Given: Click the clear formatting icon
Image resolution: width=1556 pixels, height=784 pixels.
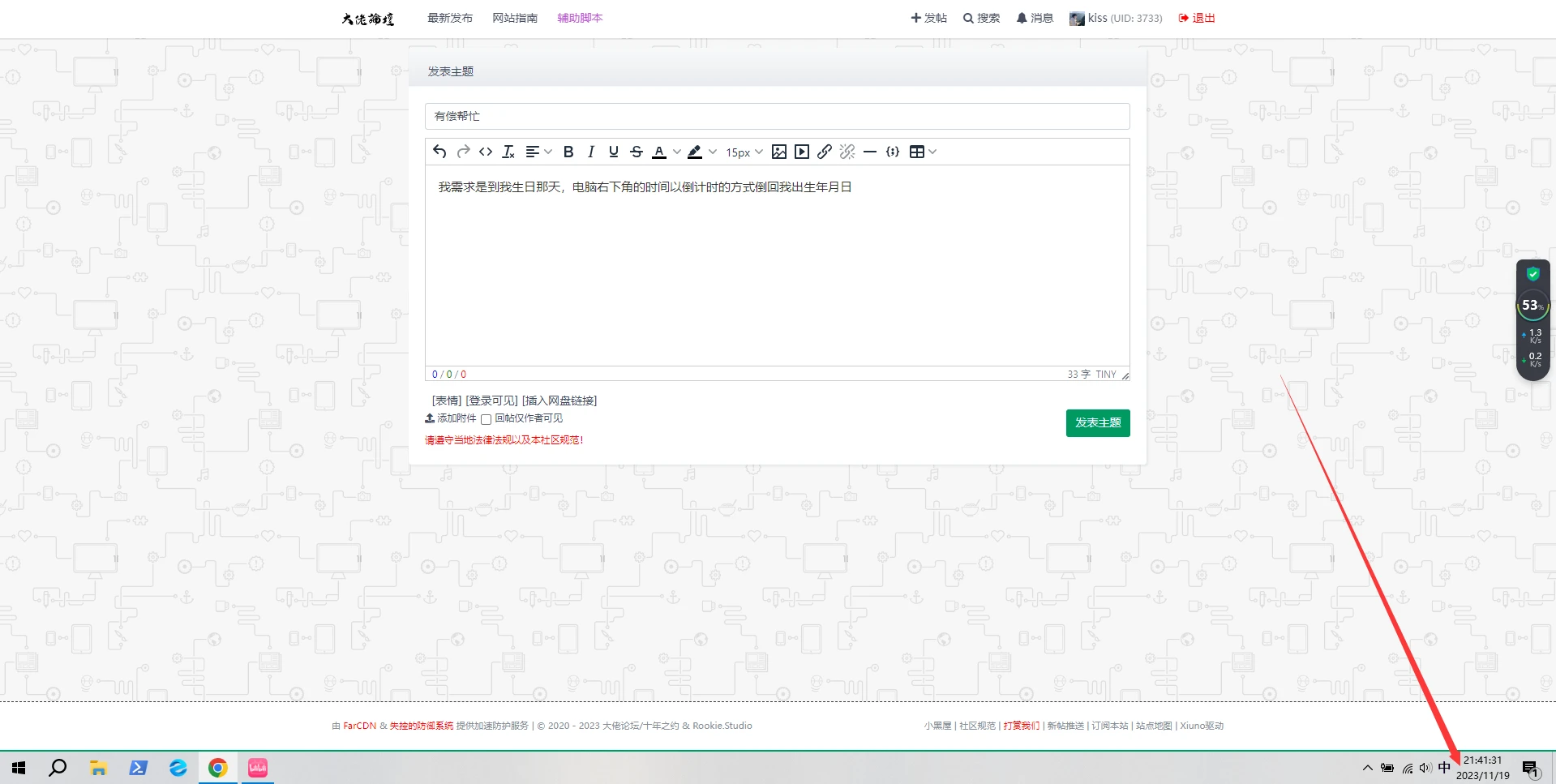Looking at the screenshot, I should click(508, 152).
